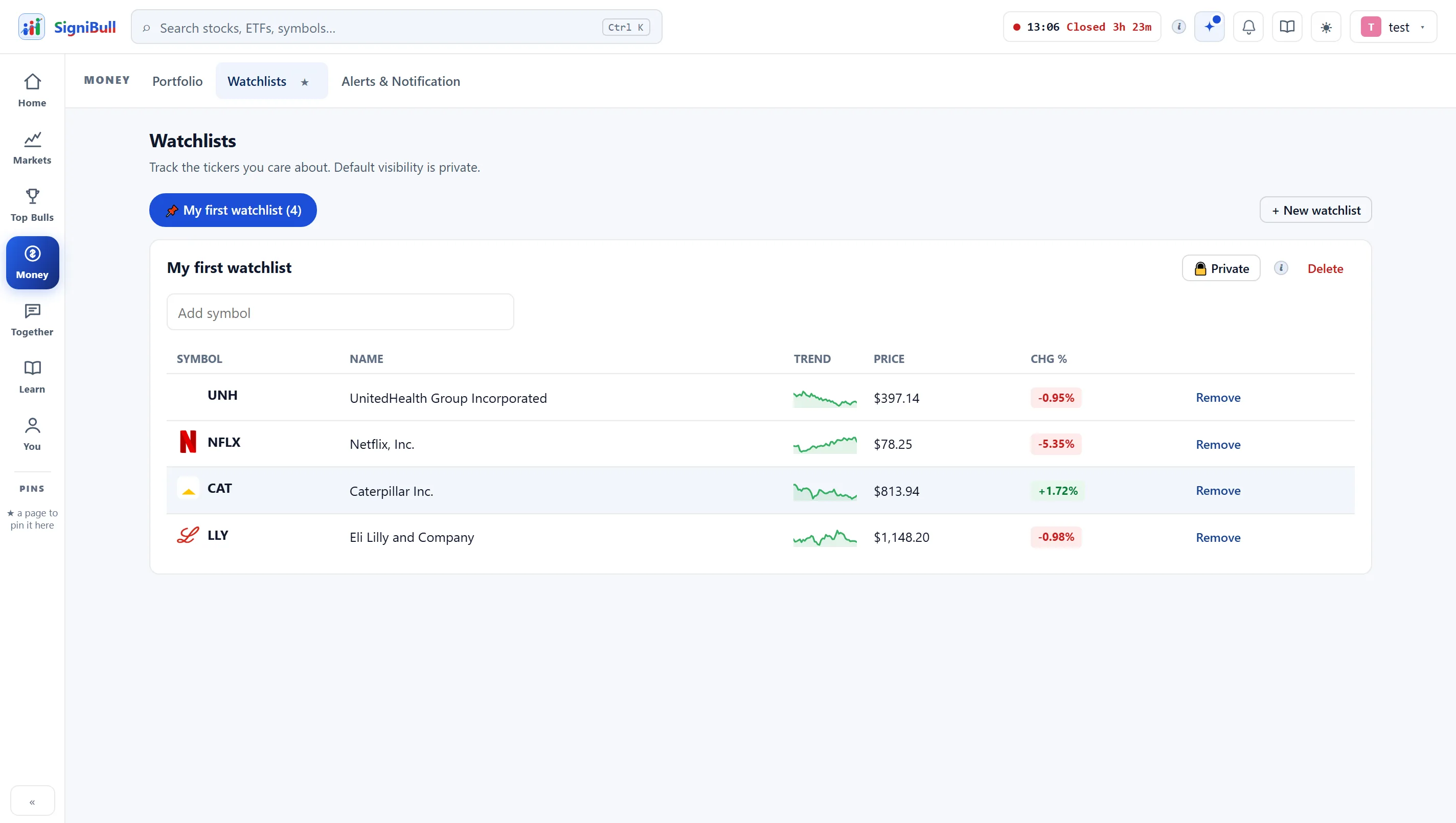1456x823 pixels.
Task: Go to the You profile section
Action: 32,434
